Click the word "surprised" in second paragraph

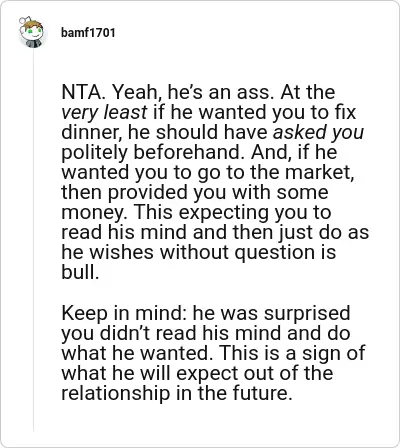click(307, 313)
